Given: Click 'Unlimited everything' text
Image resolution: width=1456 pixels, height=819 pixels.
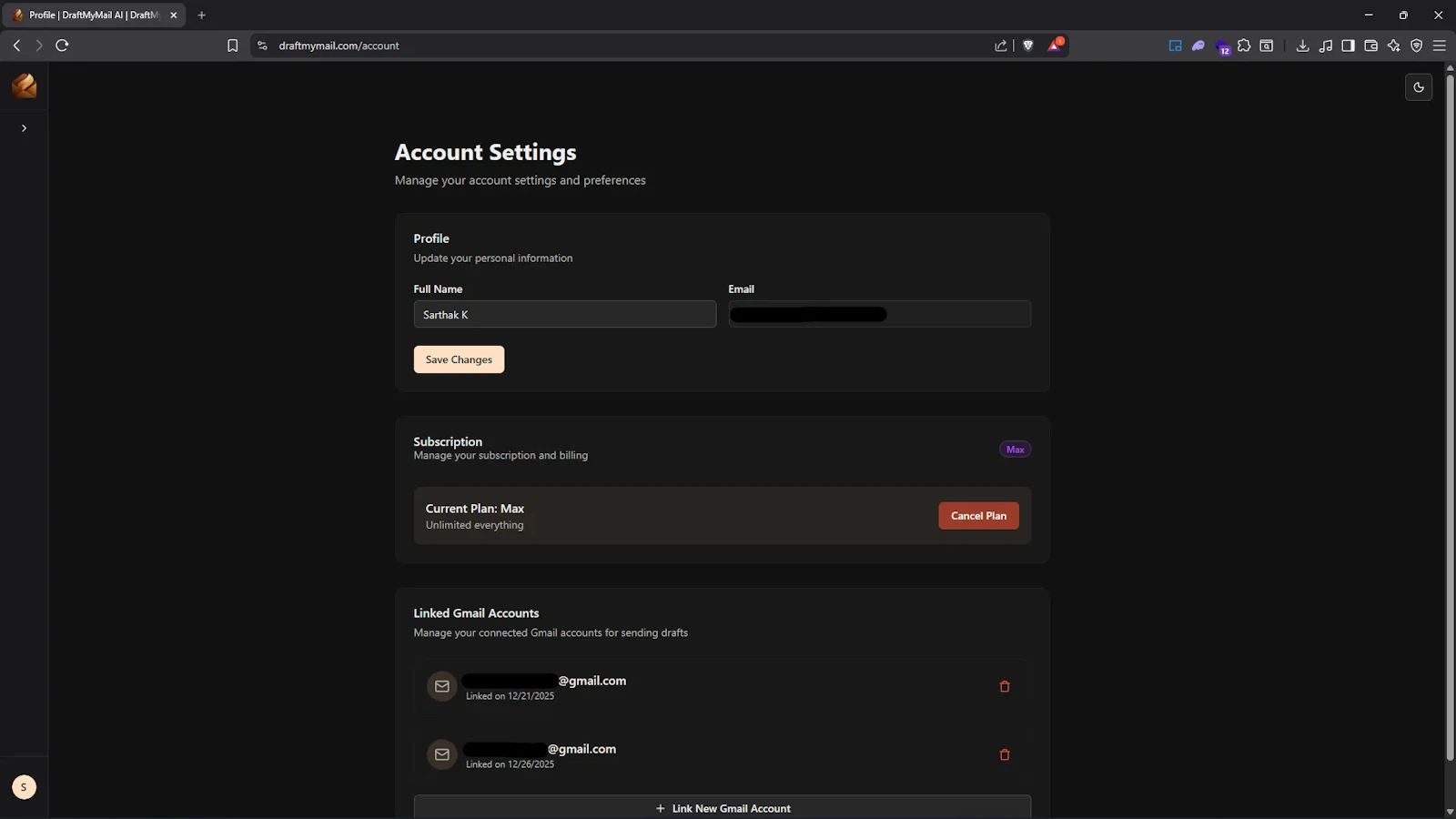Looking at the screenshot, I should point(475,525).
